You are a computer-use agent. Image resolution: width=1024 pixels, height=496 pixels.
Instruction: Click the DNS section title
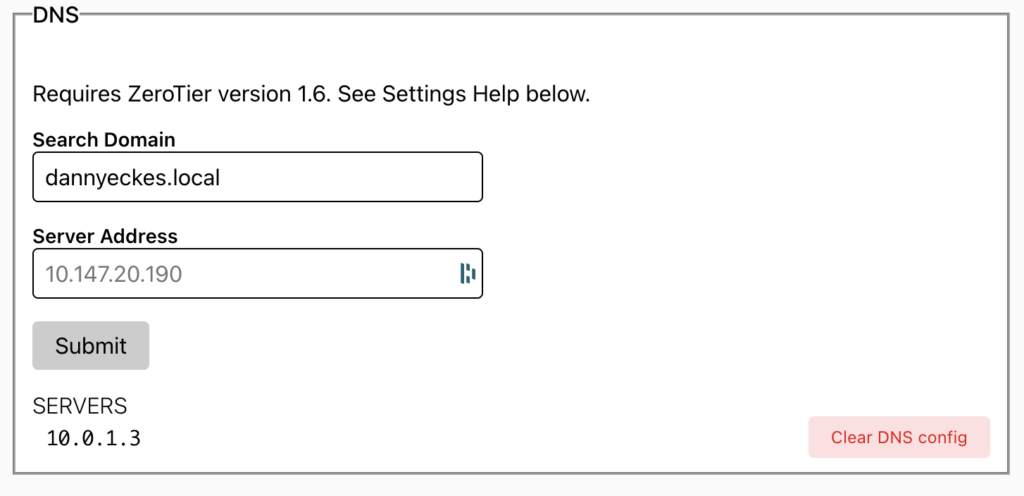coord(56,14)
